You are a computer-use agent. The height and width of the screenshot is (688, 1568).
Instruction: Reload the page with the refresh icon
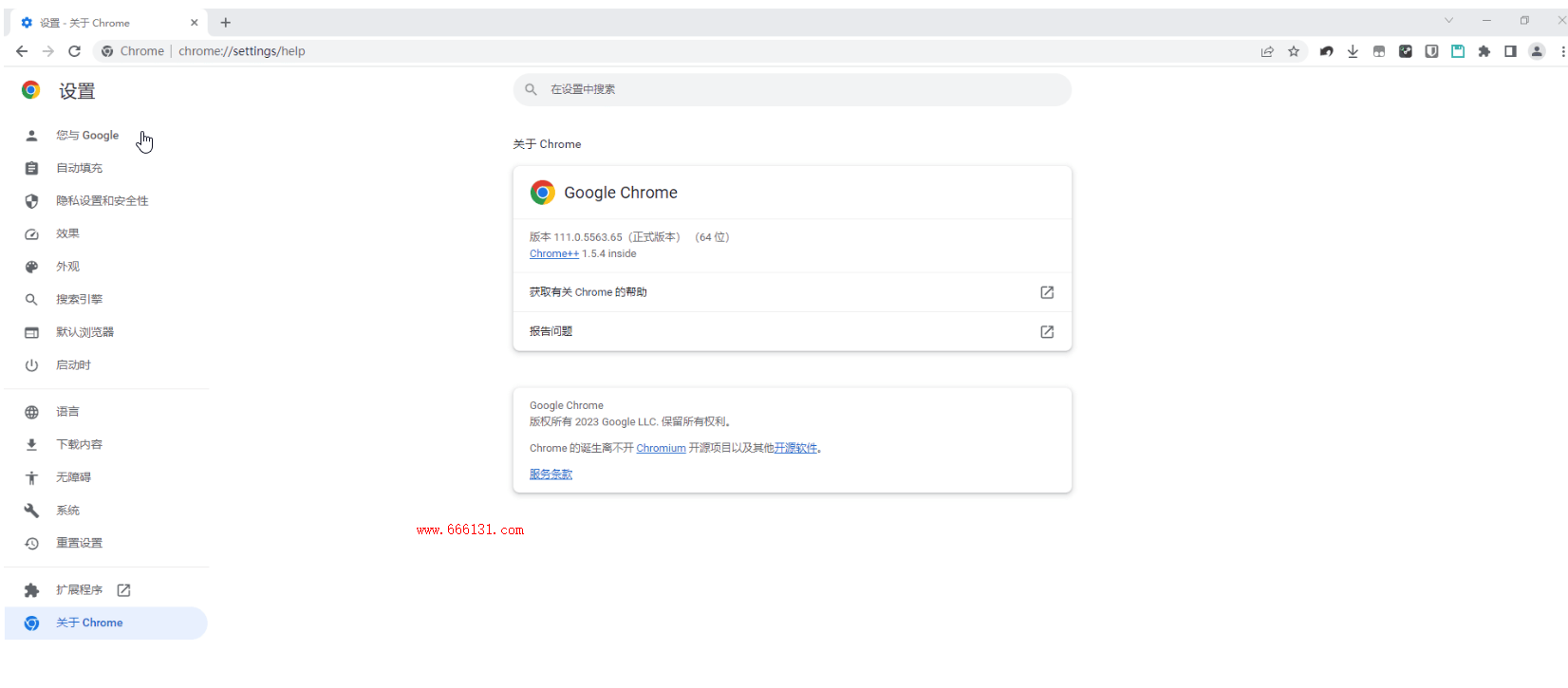(75, 51)
